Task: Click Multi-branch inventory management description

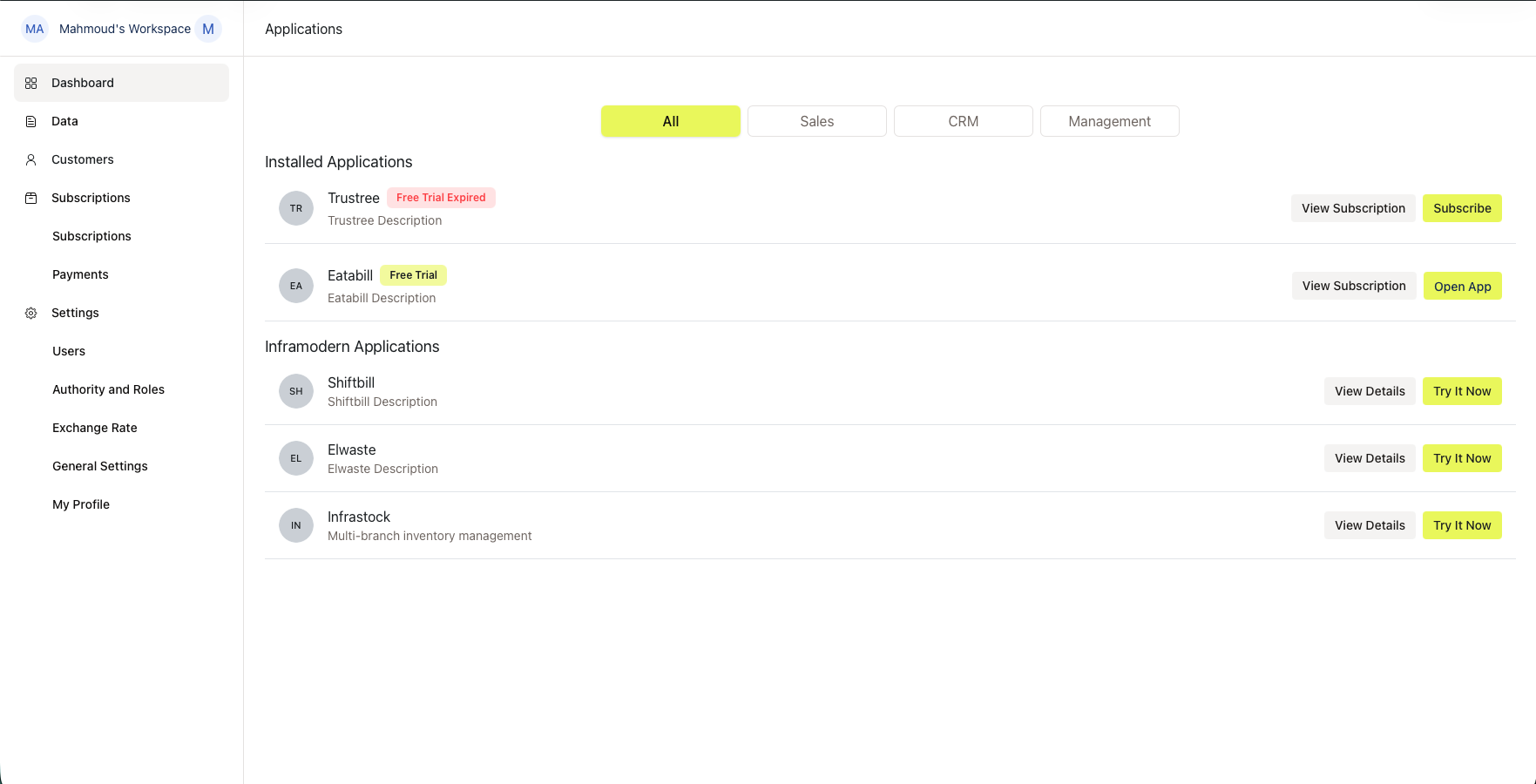Action: (x=430, y=536)
